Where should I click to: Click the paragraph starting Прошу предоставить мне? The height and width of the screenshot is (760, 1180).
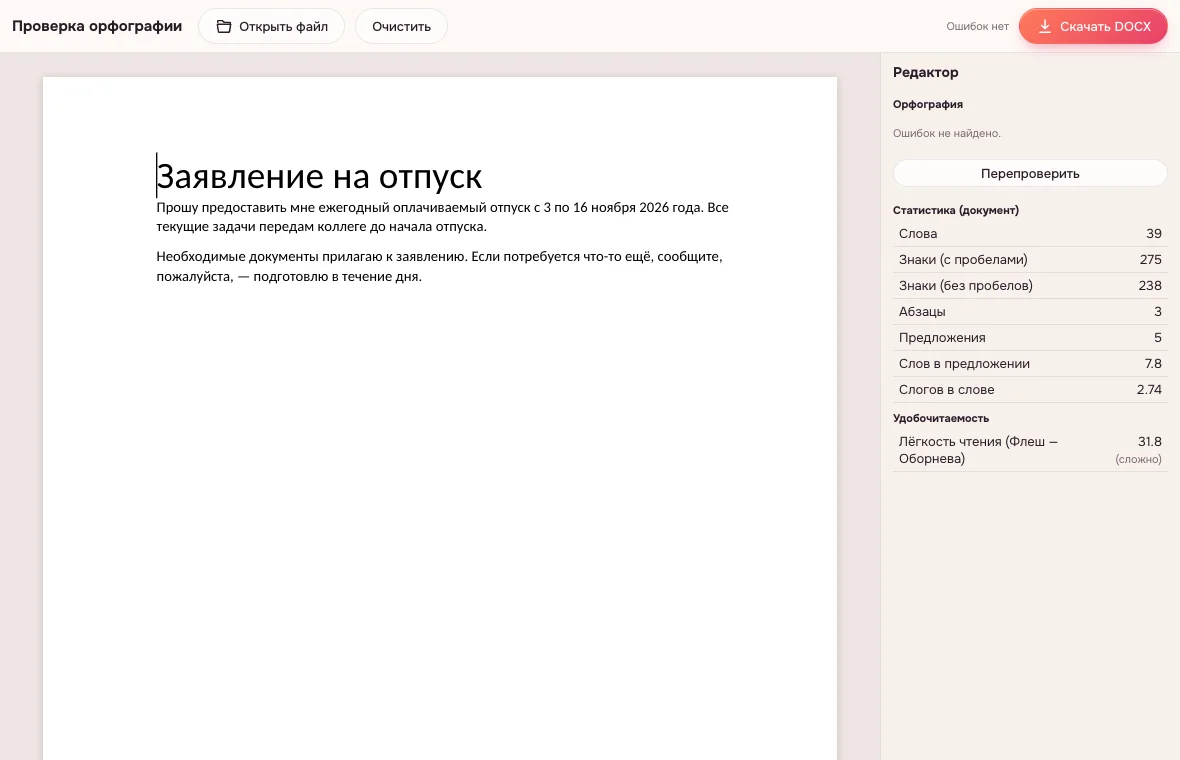442,217
